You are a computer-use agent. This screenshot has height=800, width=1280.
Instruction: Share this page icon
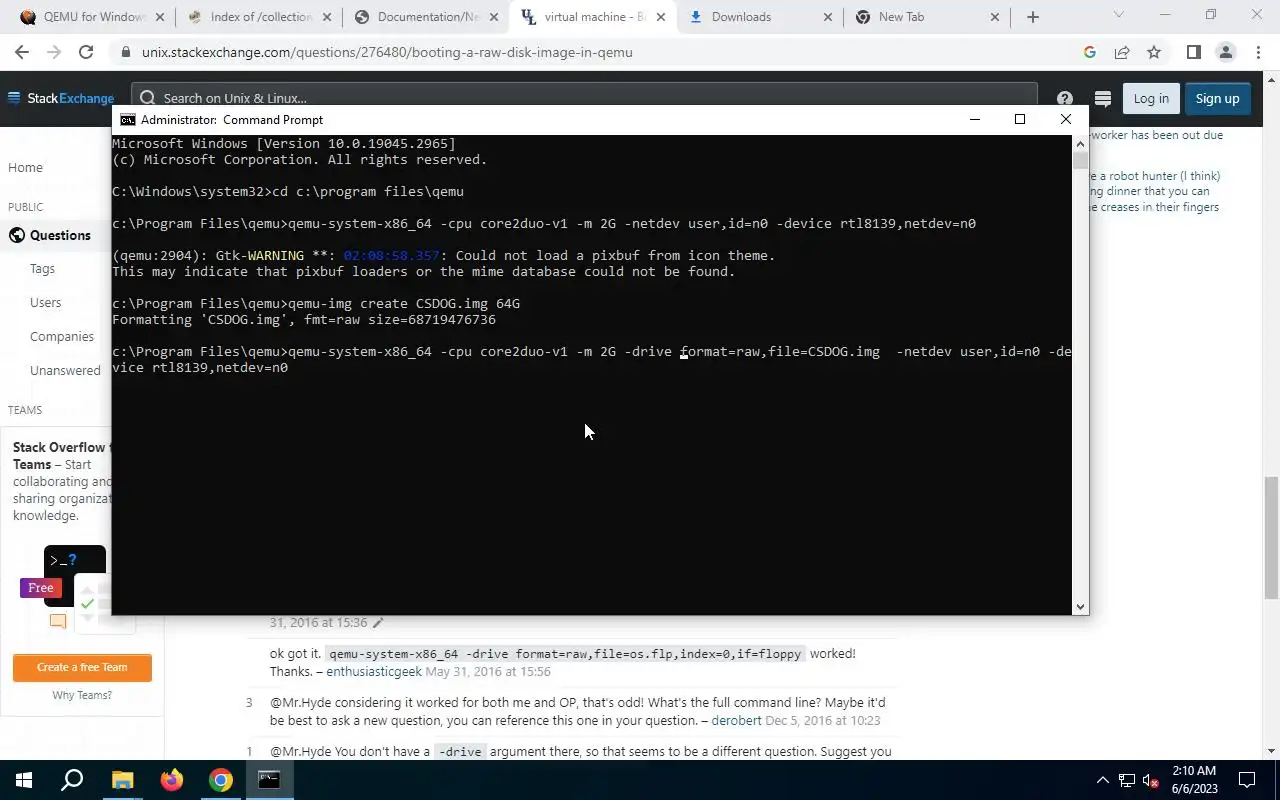coord(1122,52)
